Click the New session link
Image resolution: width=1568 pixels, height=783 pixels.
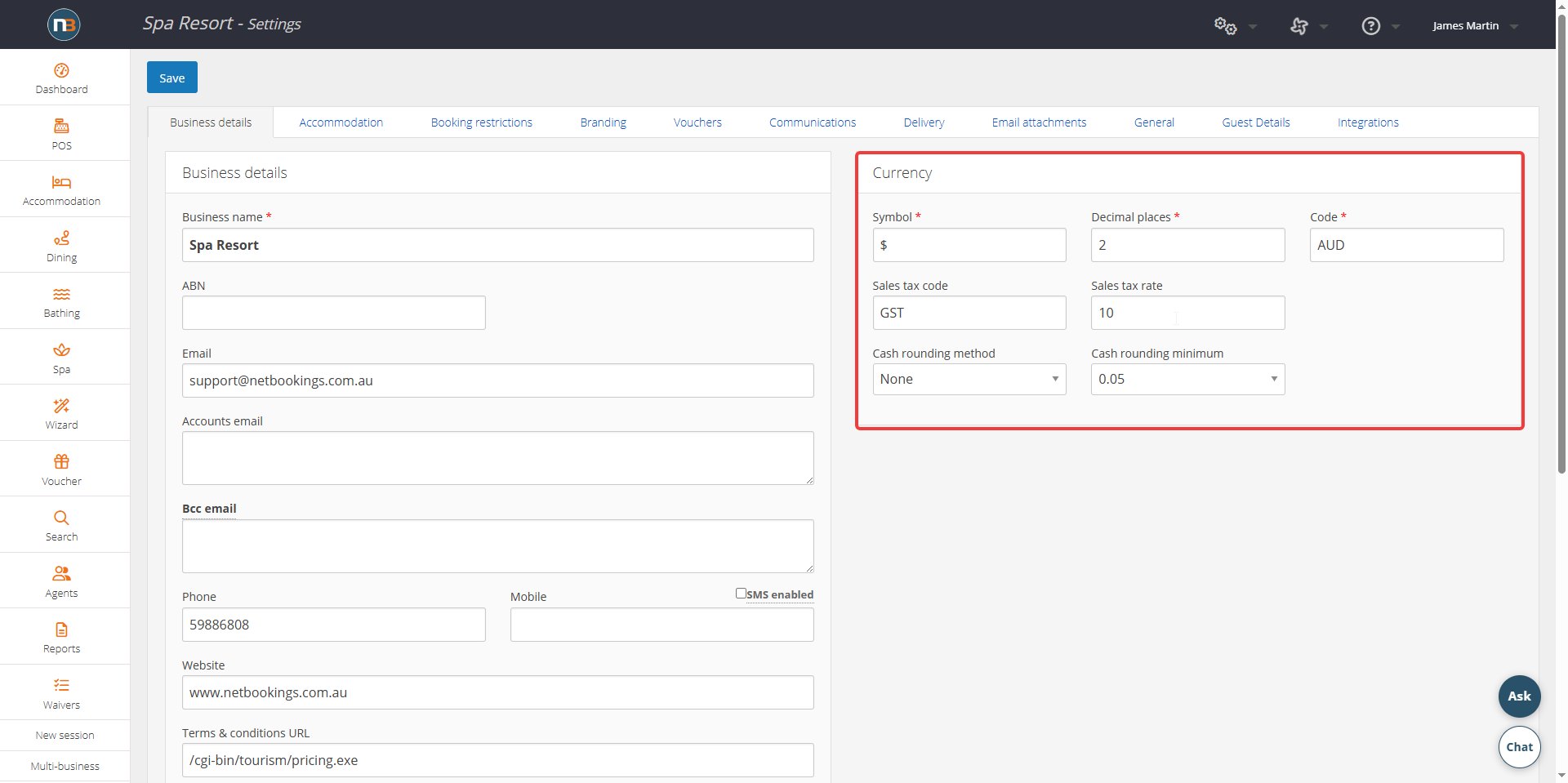click(65, 736)
